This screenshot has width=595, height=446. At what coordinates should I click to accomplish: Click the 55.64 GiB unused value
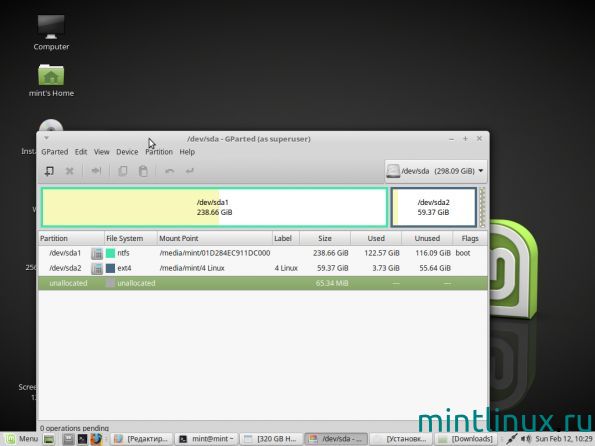(x=435, y=268)
